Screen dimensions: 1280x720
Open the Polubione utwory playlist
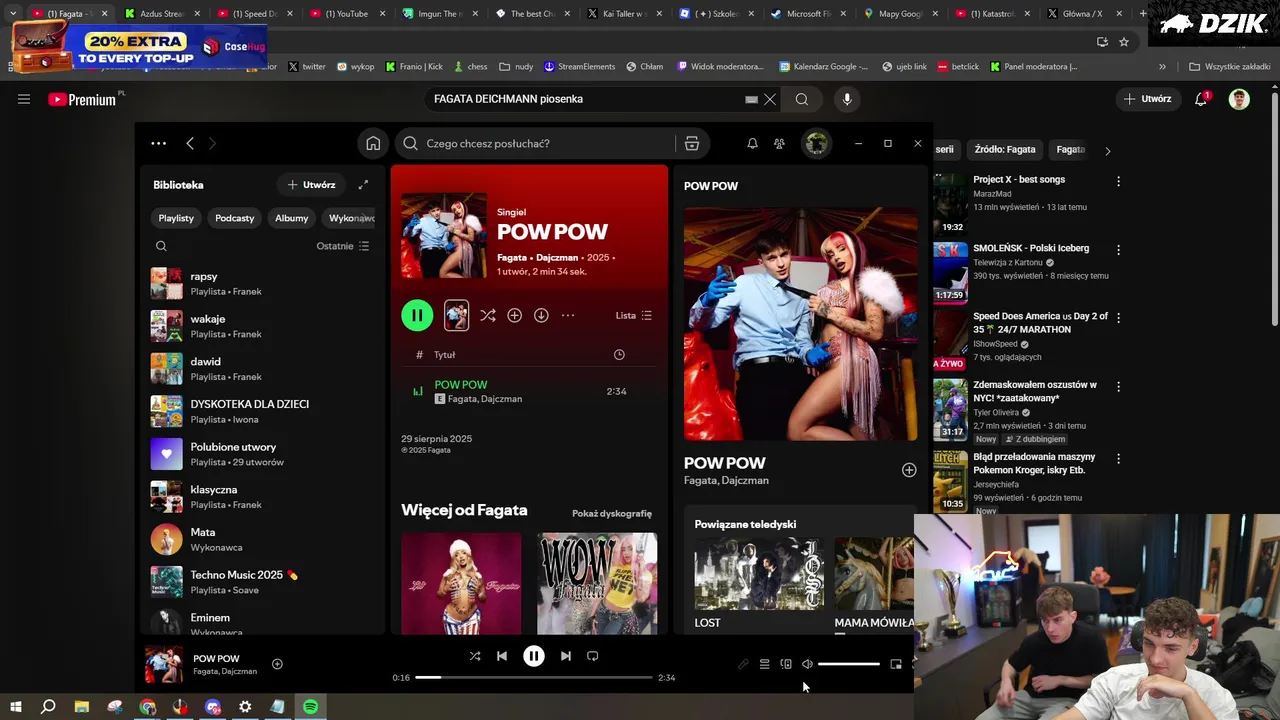point(260,454)
